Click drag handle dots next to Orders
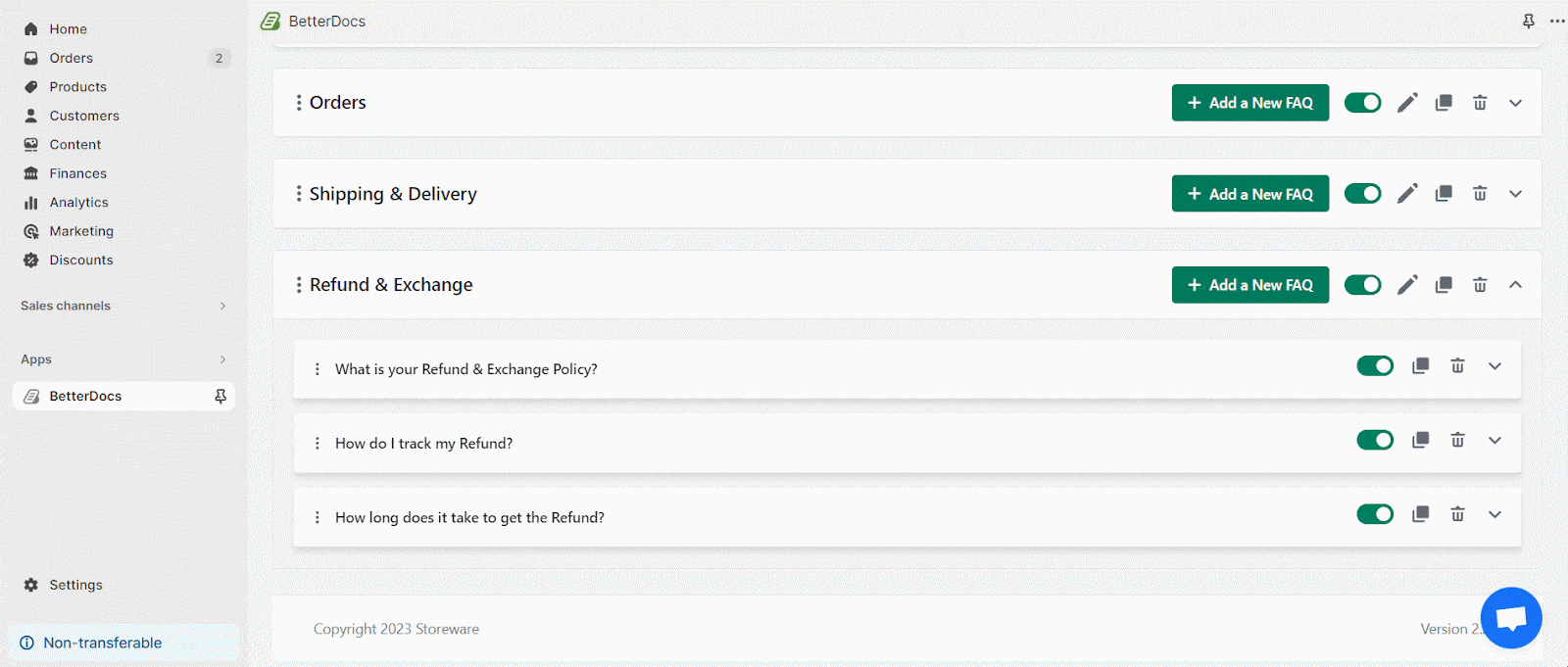1568x667 pixels. pos(299,103)
